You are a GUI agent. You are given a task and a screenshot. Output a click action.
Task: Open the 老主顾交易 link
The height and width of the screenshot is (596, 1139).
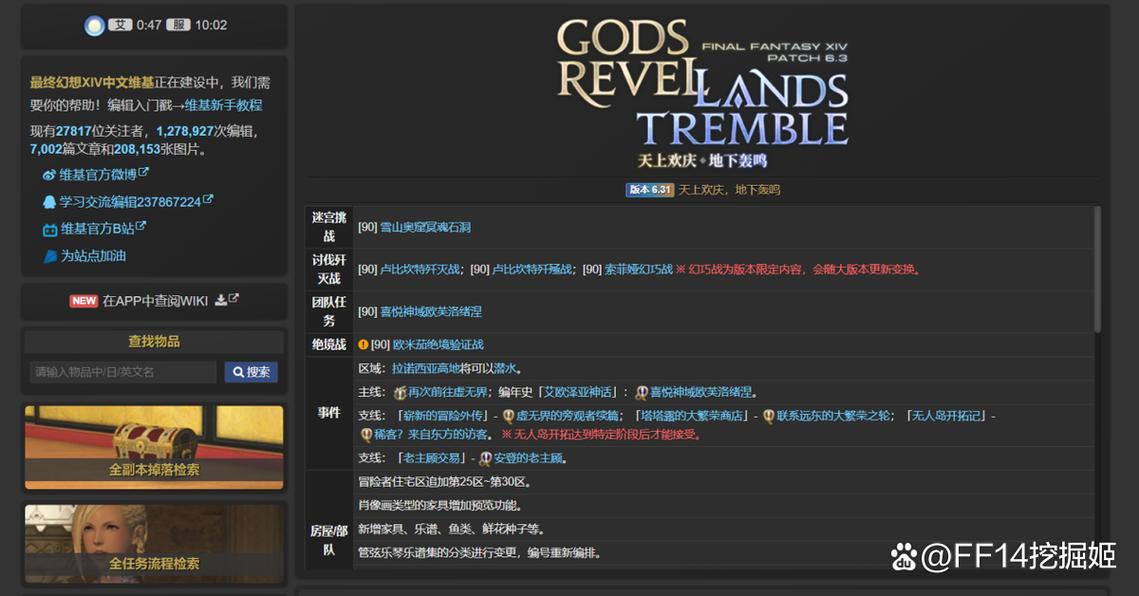point(431,459)
